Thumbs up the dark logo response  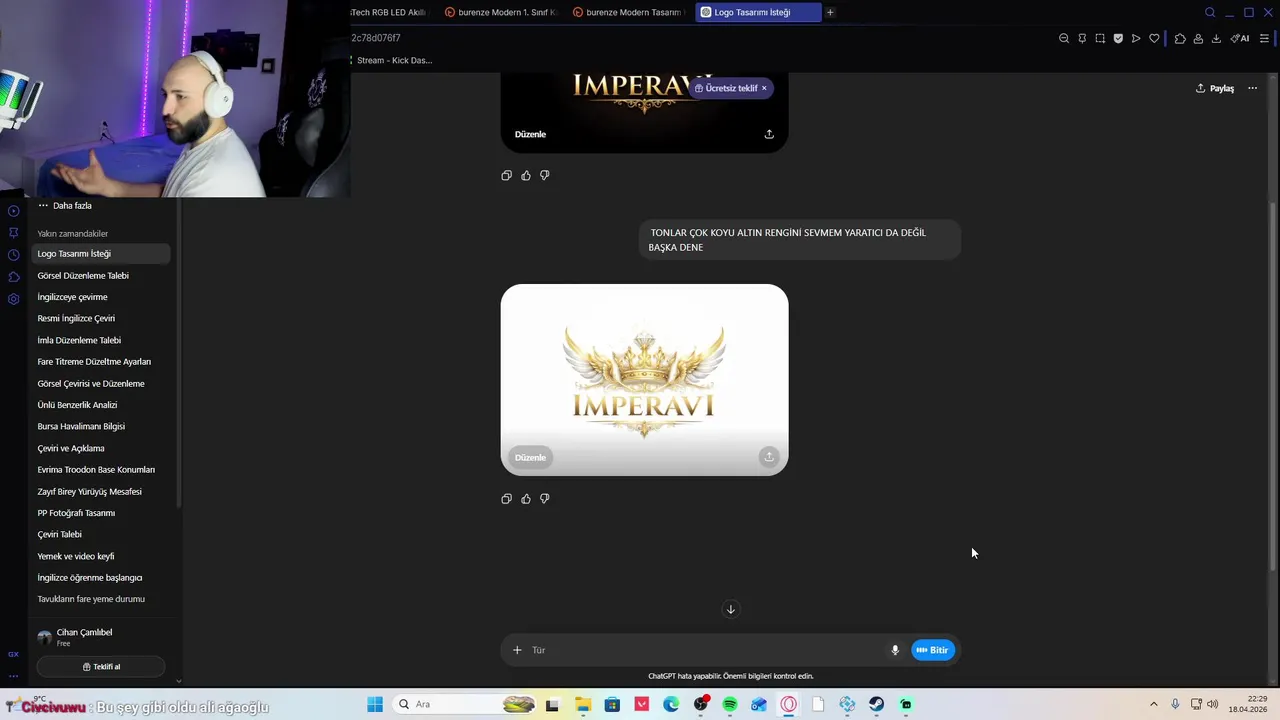tap(526, 175)
